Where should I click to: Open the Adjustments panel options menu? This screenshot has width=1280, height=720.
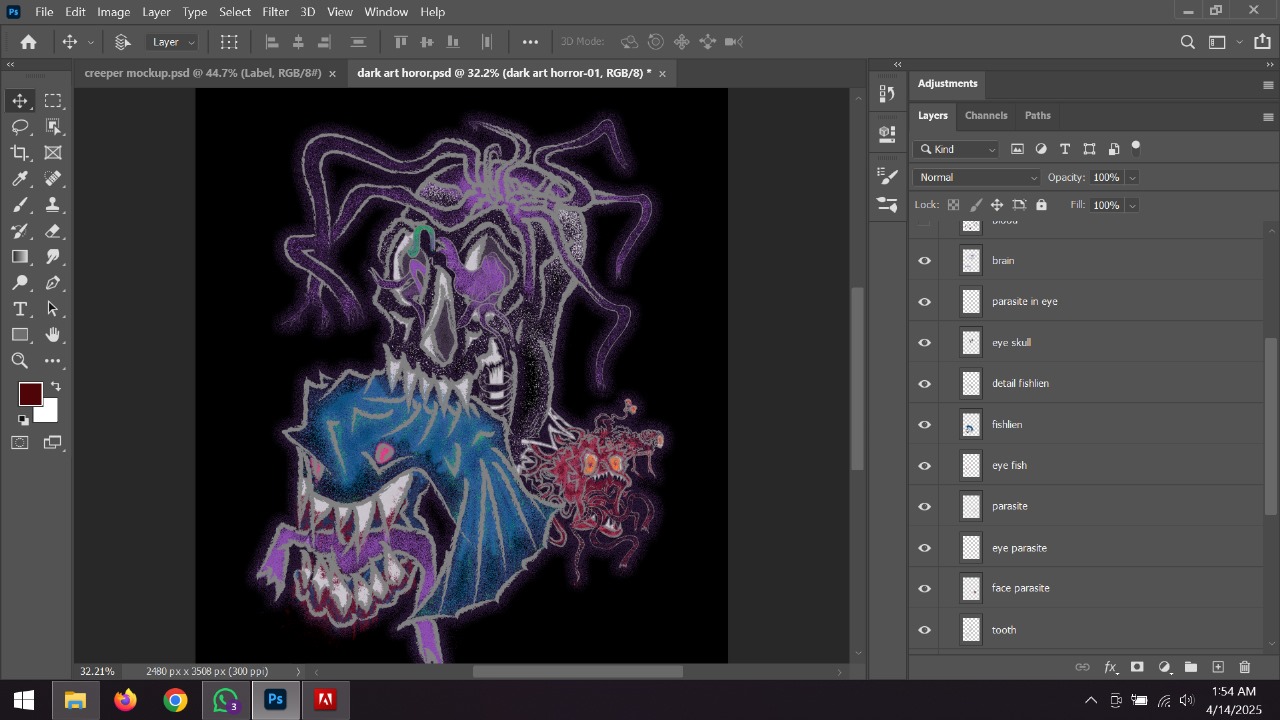[x=1268, y=85]
